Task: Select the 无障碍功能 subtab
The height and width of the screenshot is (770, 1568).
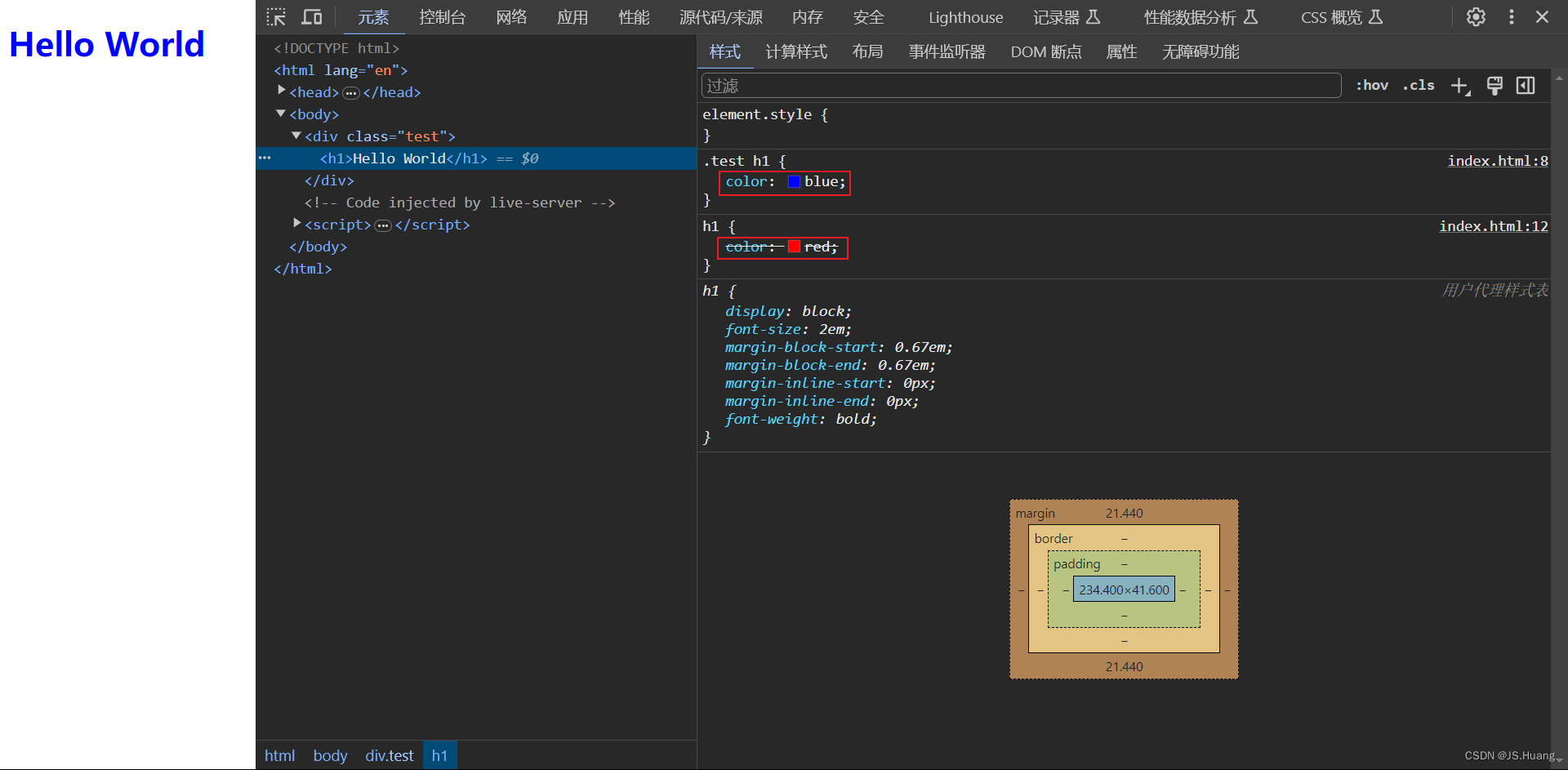Action: pyautogui.click(x=1200, y=51)
